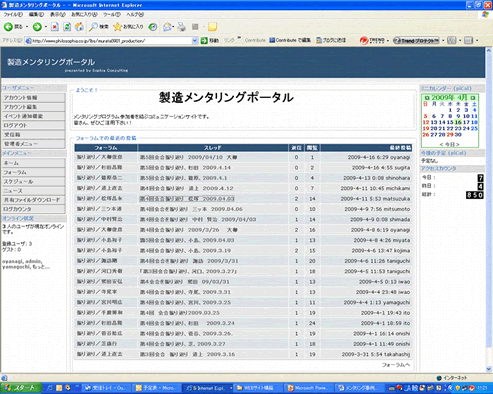
Task: Select day 16 in mini calendar
Action: pos(458,122)
